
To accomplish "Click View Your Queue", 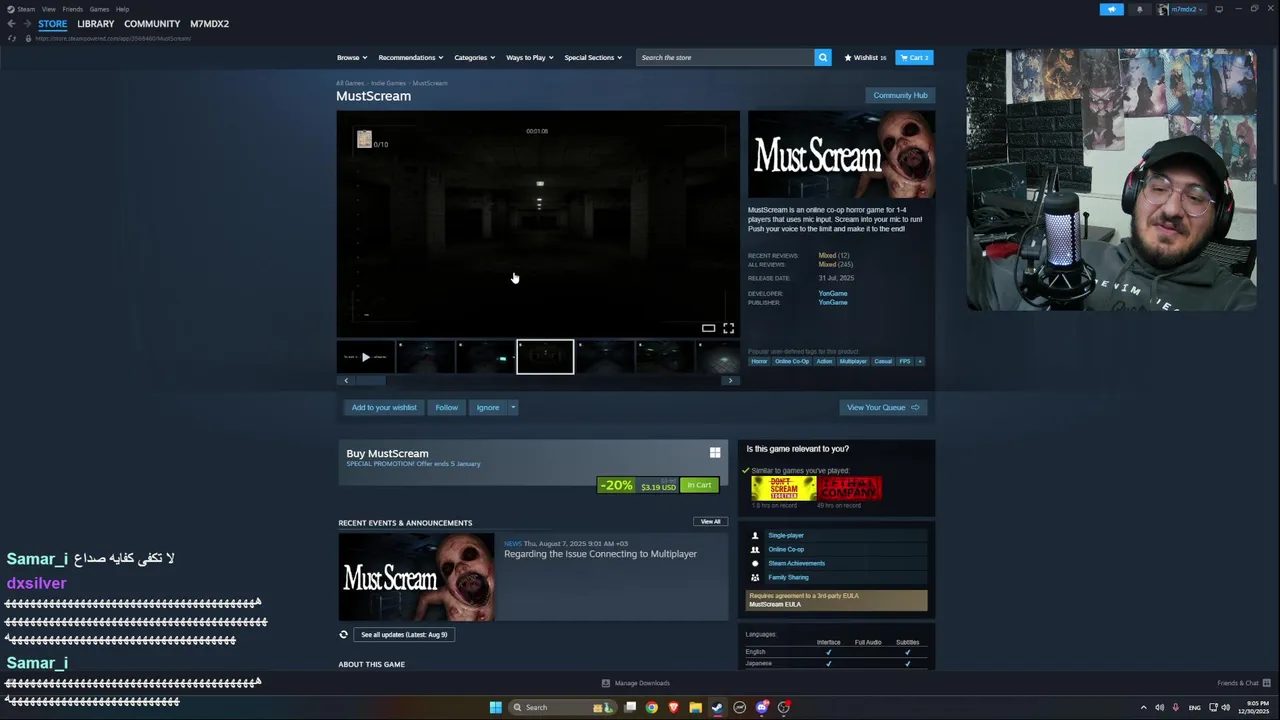I will [x=882, y=407].
